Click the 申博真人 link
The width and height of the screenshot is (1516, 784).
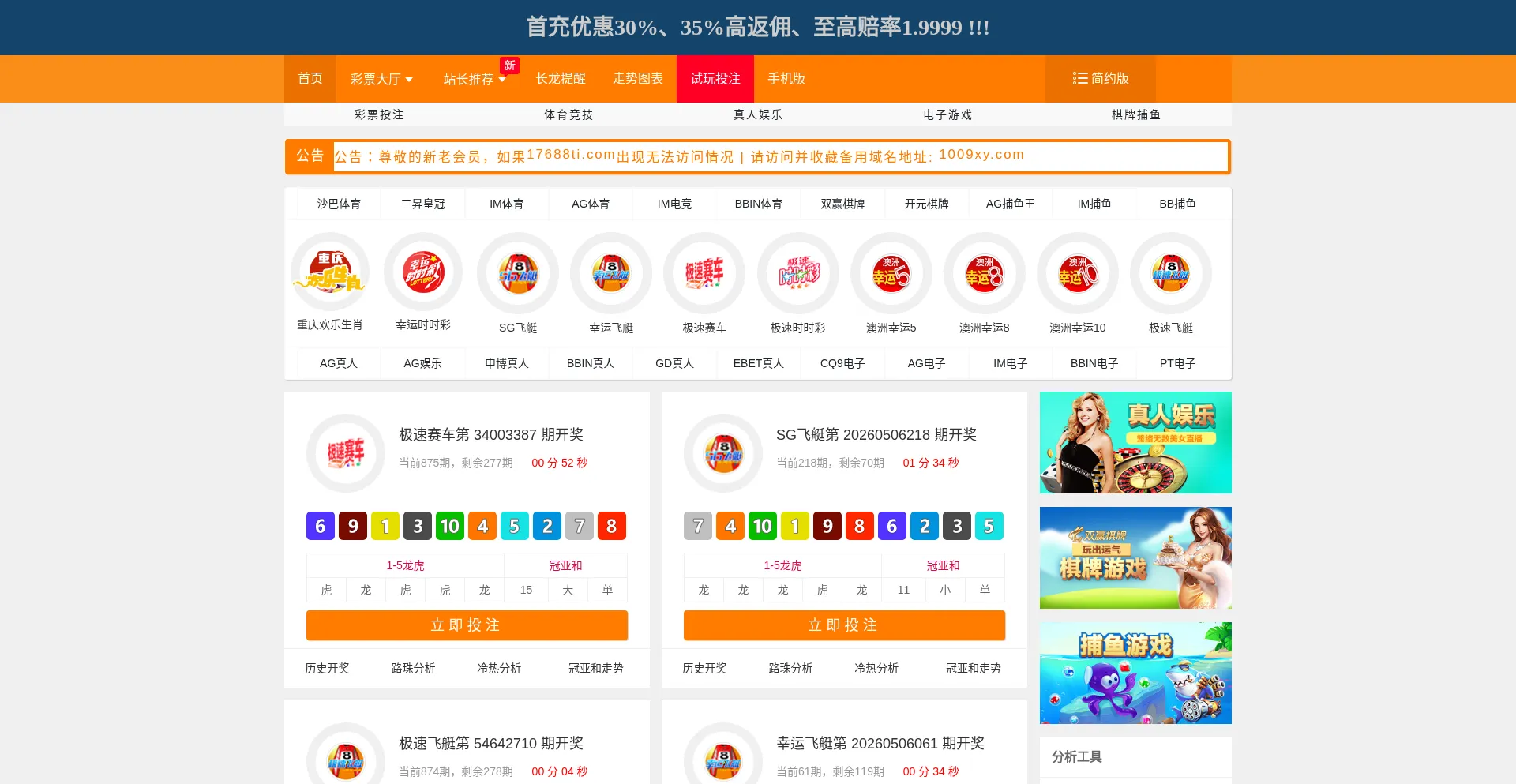pyautogui.click(x=507, y=363)
